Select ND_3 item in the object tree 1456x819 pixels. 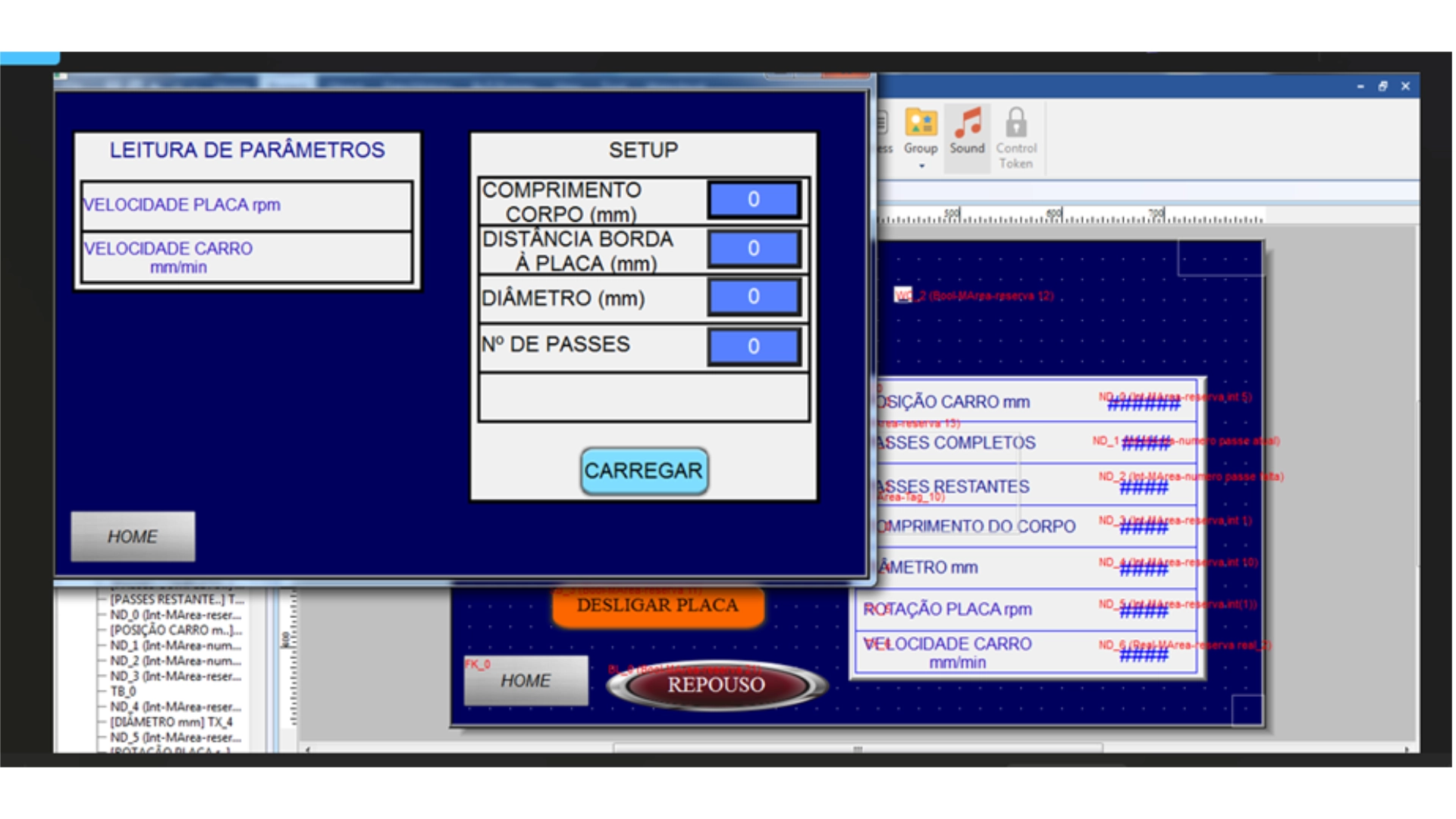click(175, 676)
